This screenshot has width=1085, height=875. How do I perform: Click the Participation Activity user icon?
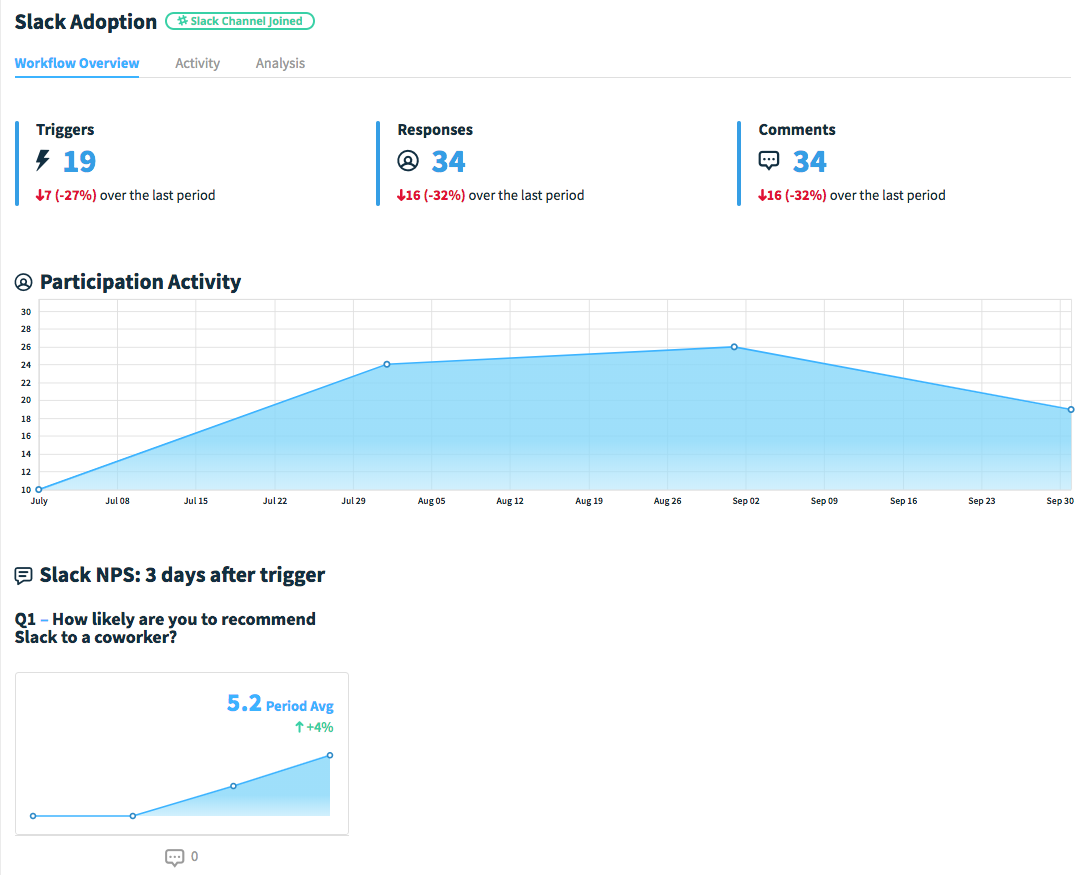pyautogui.click(x=24, y=282)
